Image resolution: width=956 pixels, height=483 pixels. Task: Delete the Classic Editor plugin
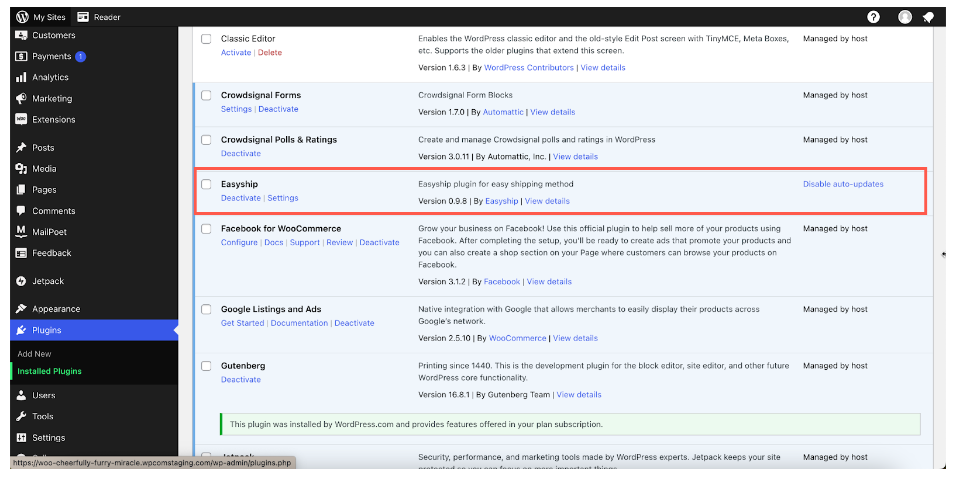269,52
